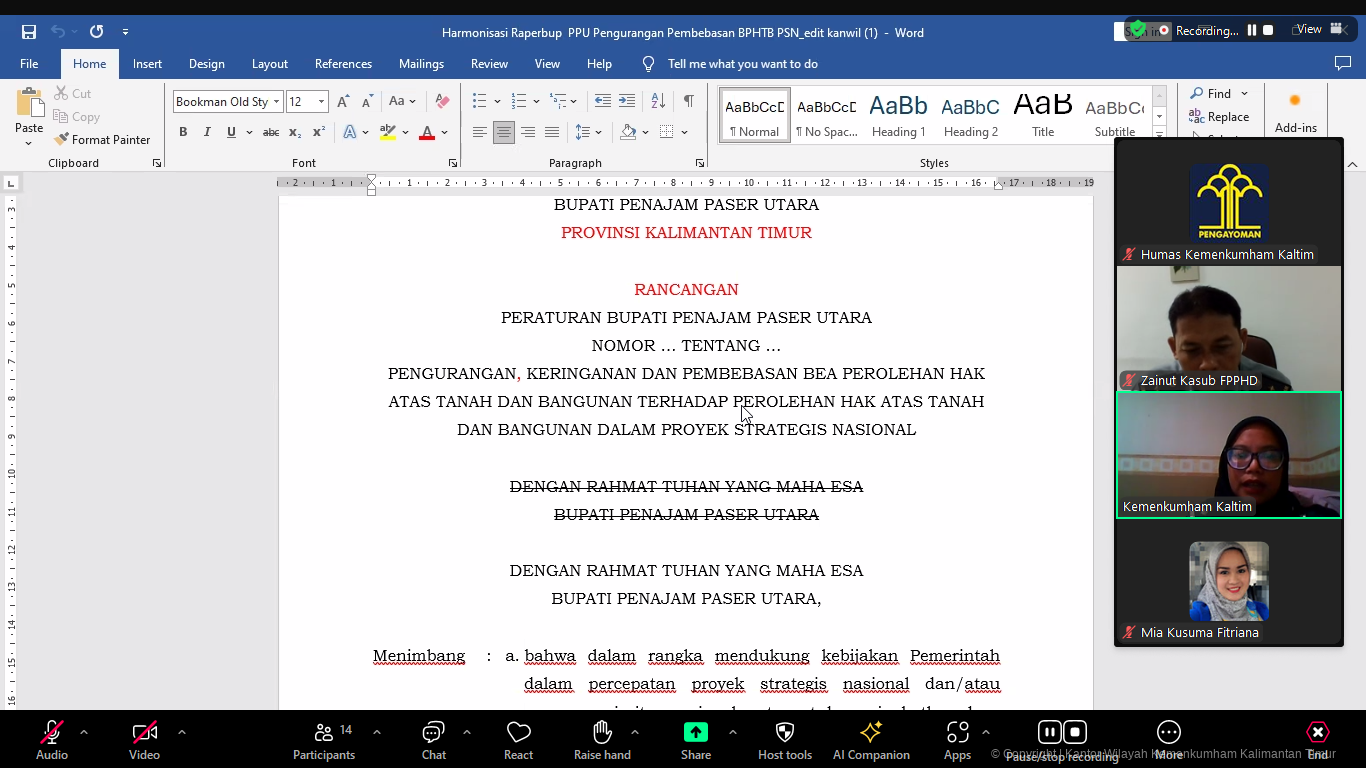Click the Format Painter tool
1366x768 pixels.
[x=102, y=140]
